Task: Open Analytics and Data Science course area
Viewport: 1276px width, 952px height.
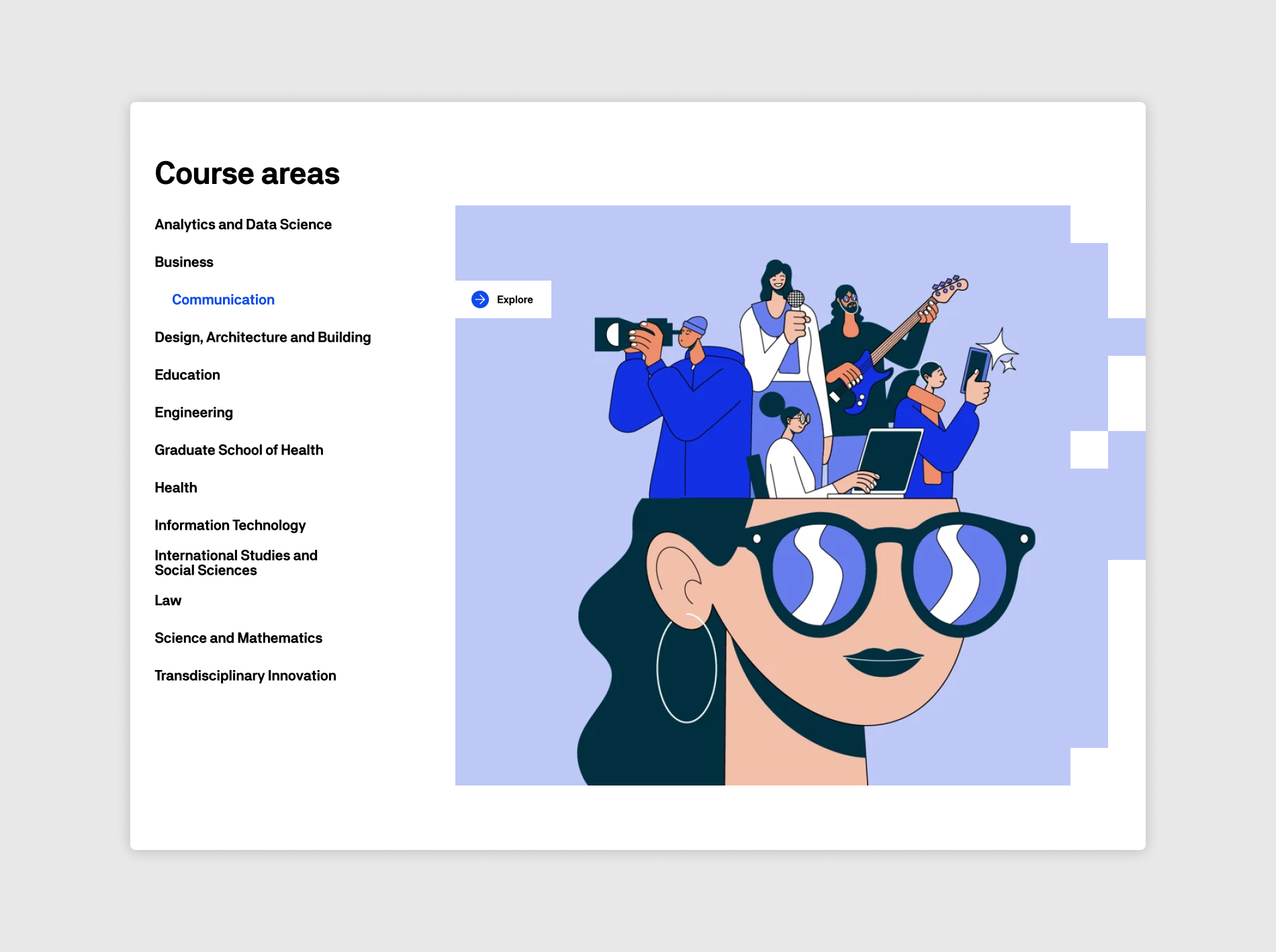Action: tap(243, 225)
